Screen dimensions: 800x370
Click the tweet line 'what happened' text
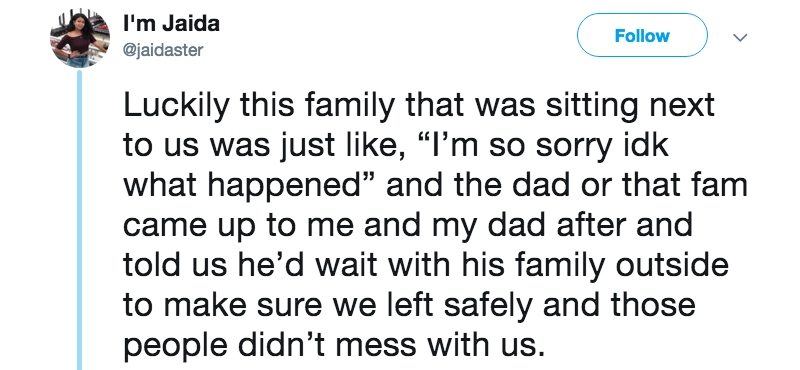[x=239, y=187]
